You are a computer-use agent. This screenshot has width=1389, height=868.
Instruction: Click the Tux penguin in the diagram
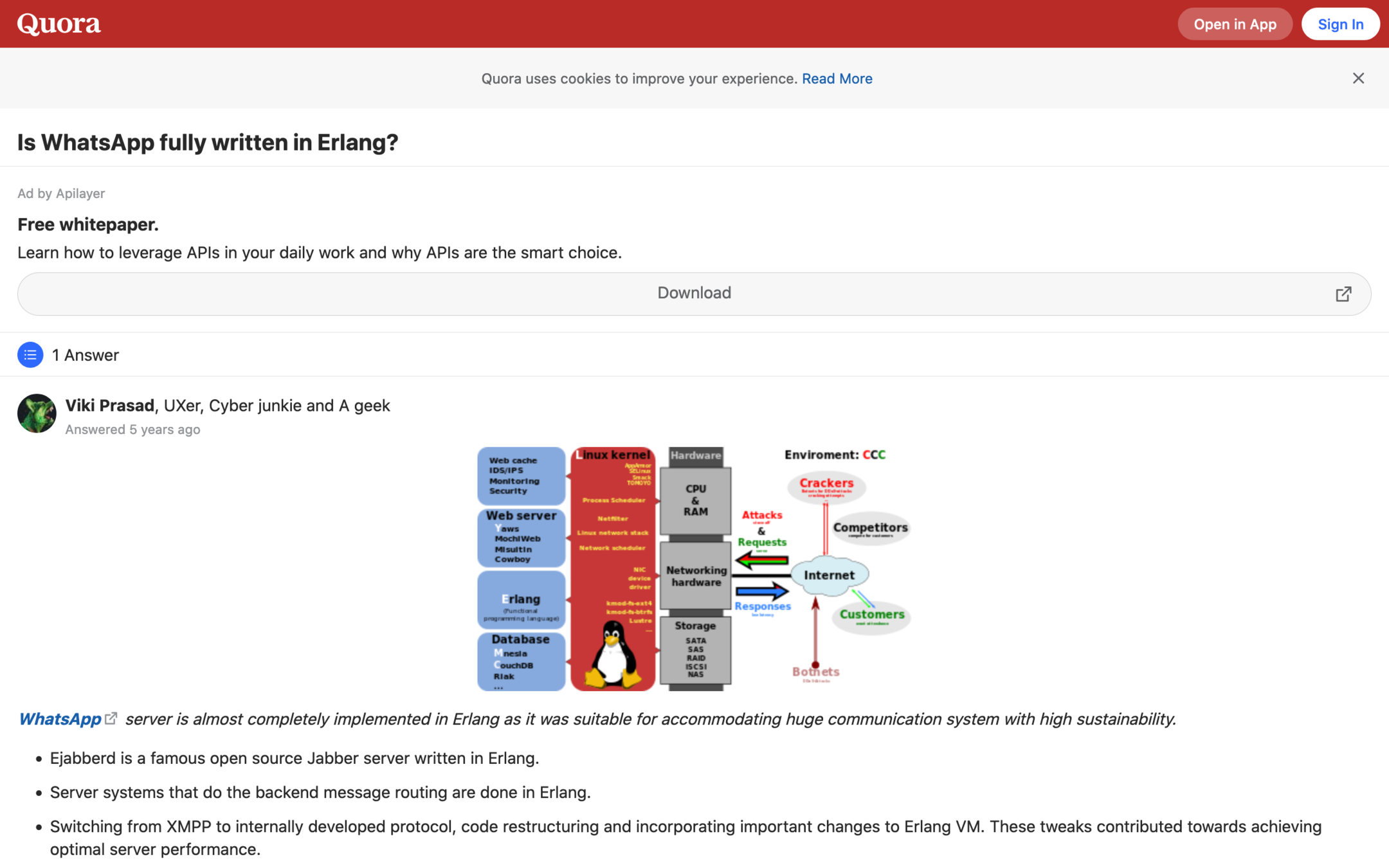612,655
